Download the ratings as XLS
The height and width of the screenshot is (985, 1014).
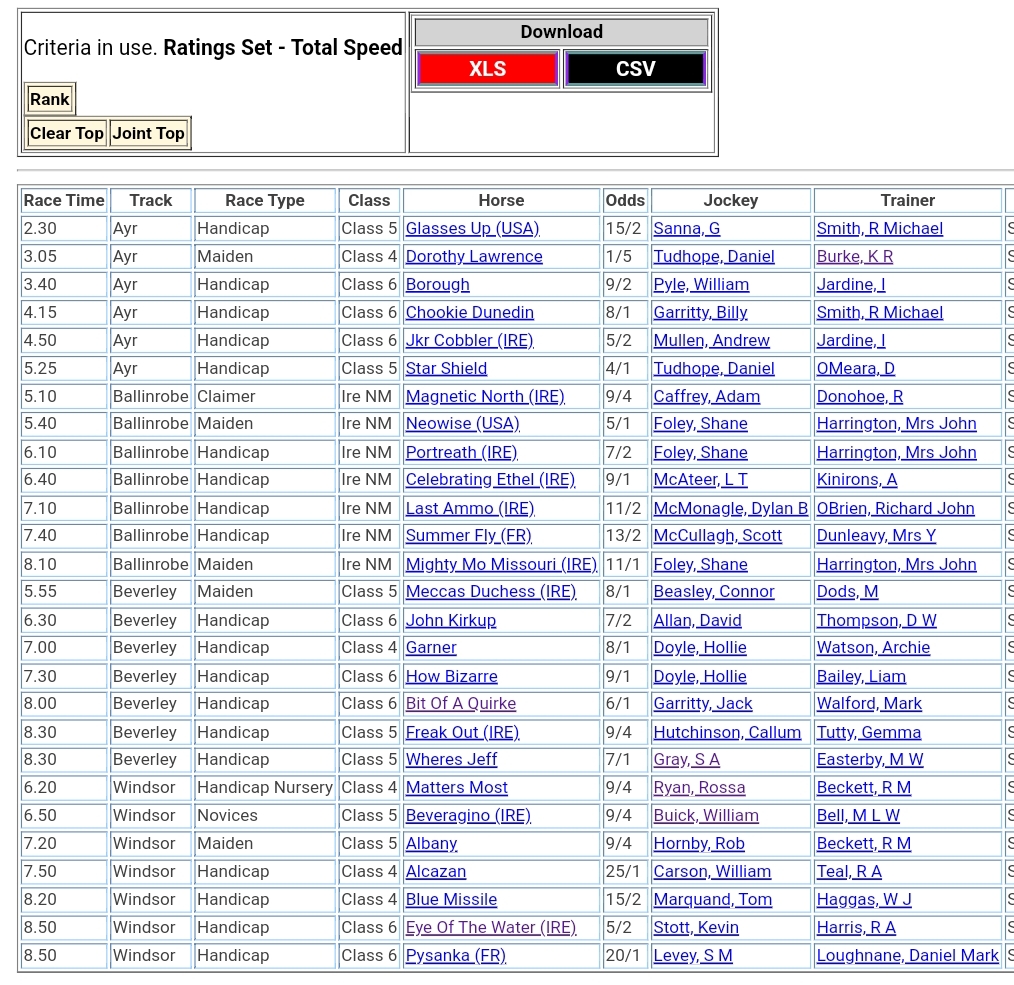point(487,69)
